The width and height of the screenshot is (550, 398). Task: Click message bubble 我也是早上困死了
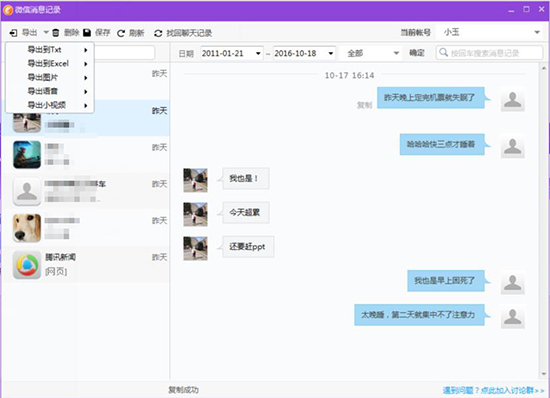tap(446, 281)
